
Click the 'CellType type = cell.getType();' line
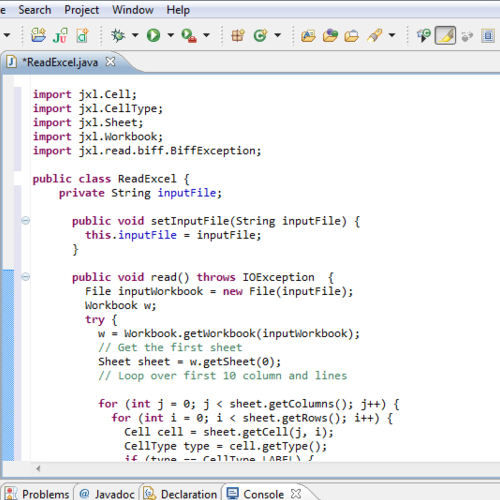pyautogui.click(x=225, y=446)
